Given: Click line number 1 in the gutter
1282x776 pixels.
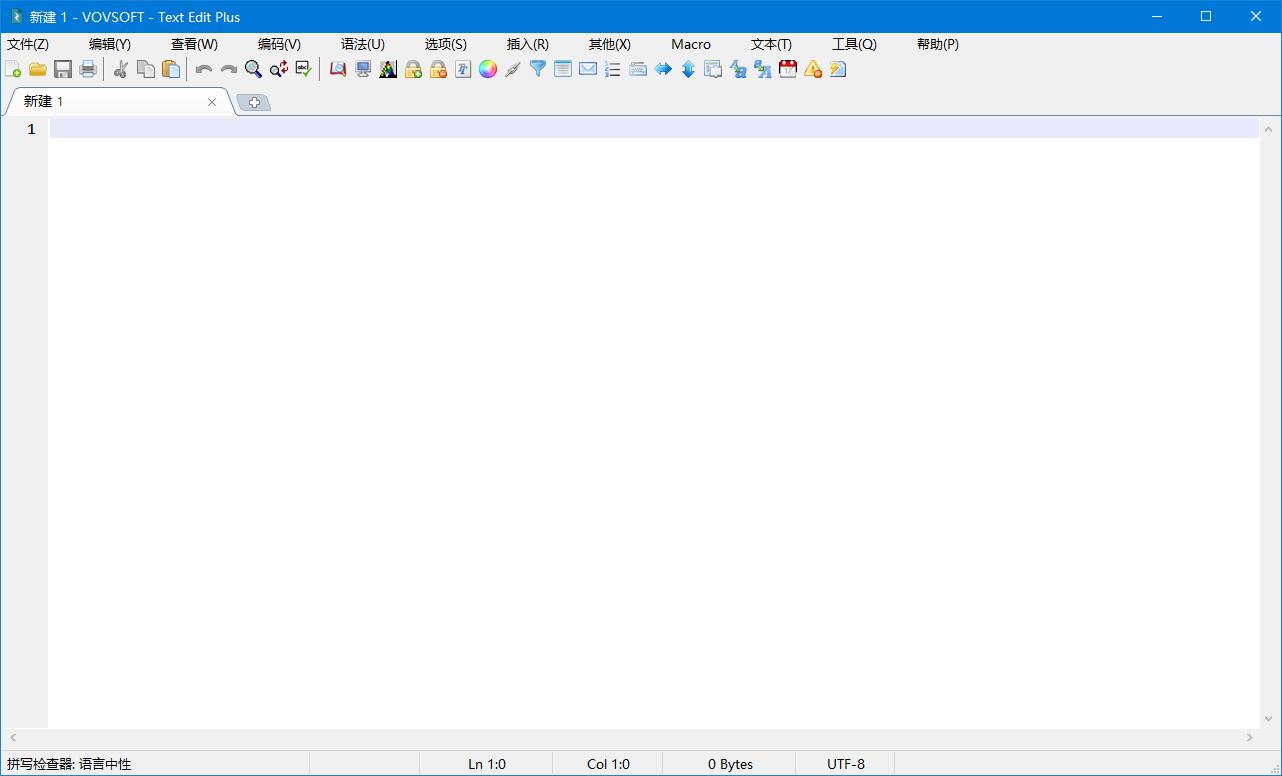Looking at the screenshot, I should (31, 129).
